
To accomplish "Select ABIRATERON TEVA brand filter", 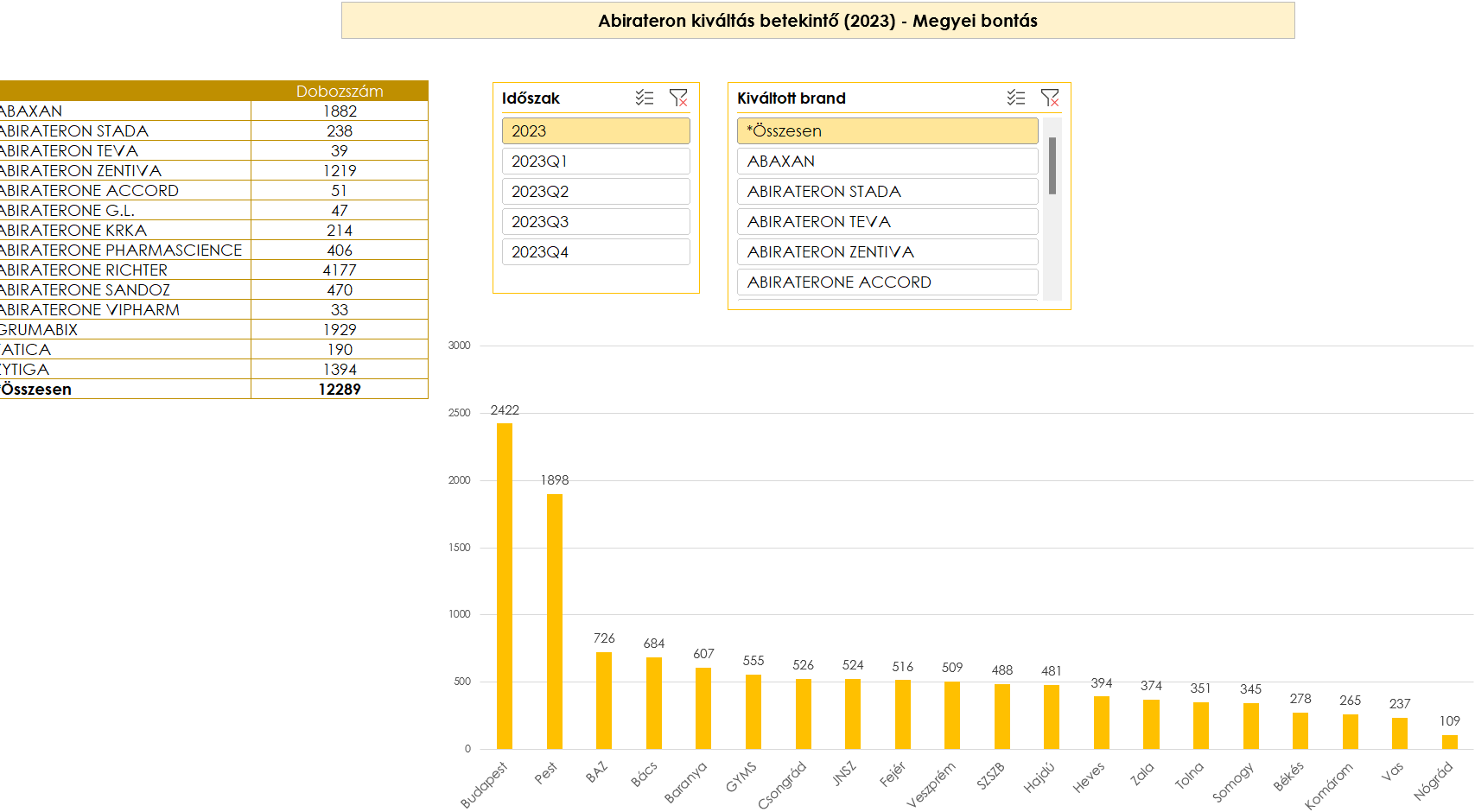I will pyautogui.click(x=887, y=222).
